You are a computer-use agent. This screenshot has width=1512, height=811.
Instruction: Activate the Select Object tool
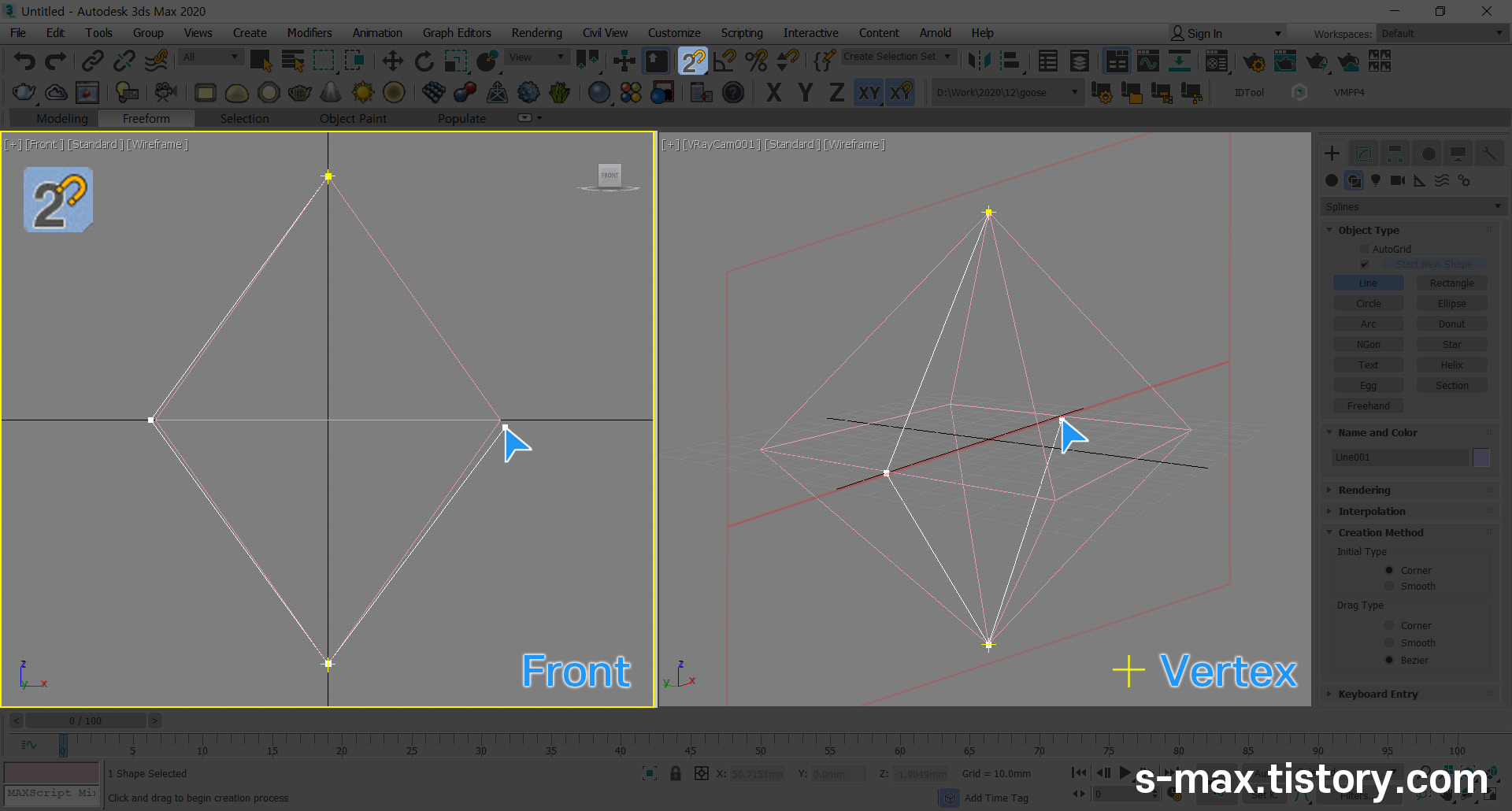[261, 61]
